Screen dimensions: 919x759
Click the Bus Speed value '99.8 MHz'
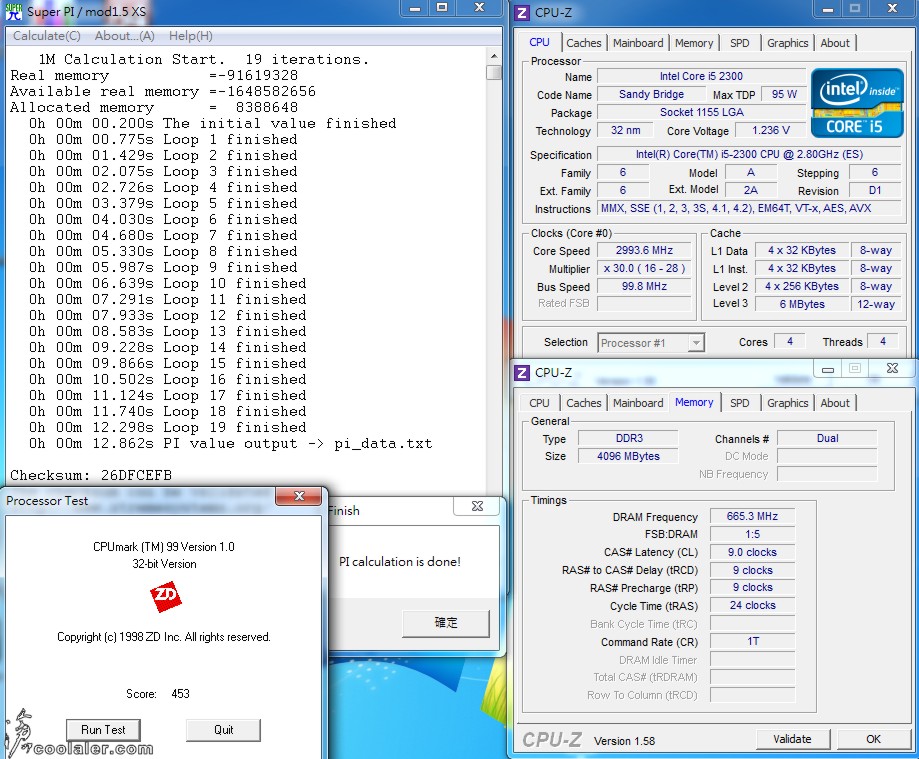[644, 286]
